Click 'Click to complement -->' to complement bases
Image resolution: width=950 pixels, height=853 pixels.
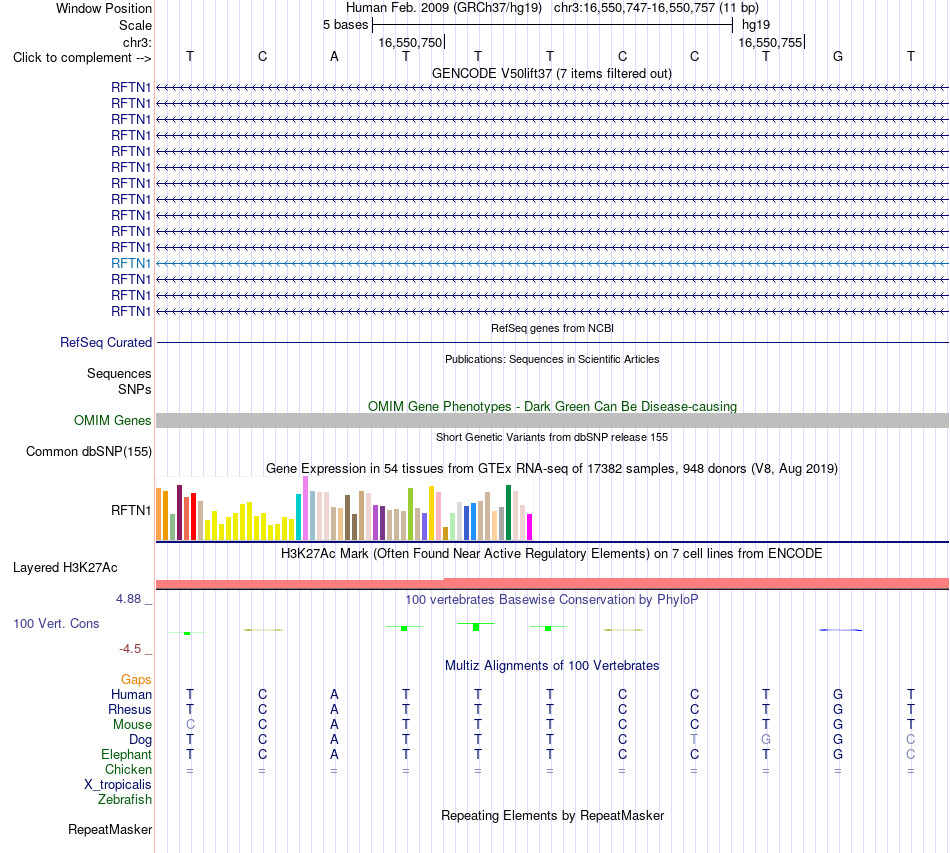tap(82, 58)
